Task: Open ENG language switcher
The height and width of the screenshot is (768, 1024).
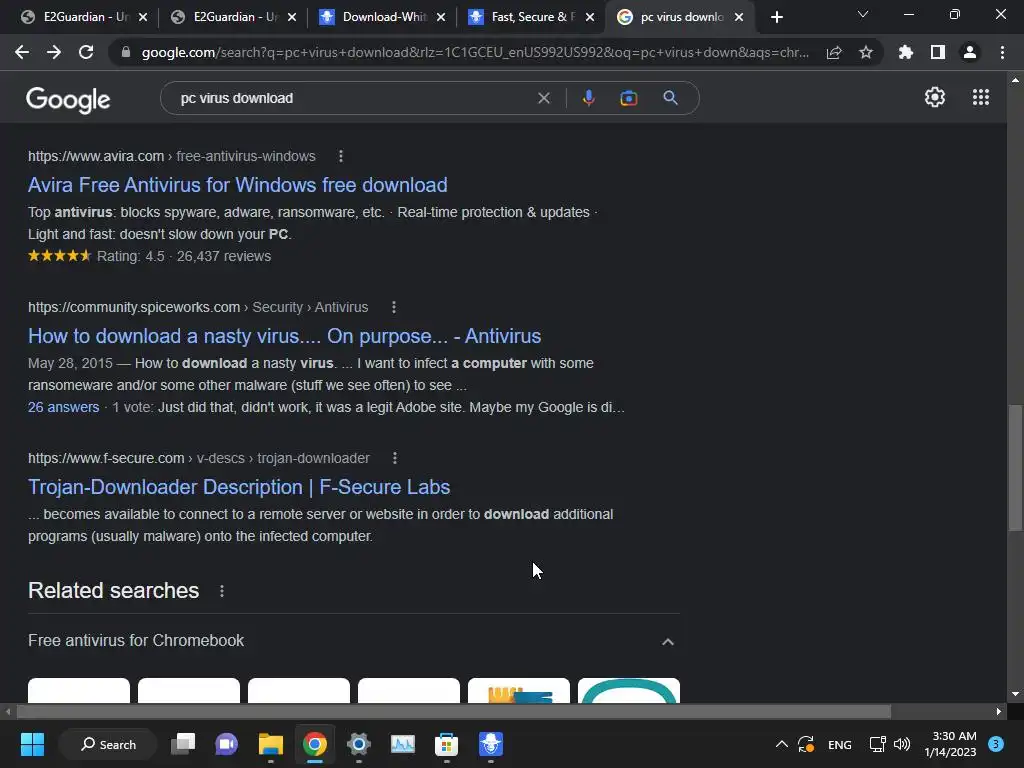Action: click(x=839, y=744)
